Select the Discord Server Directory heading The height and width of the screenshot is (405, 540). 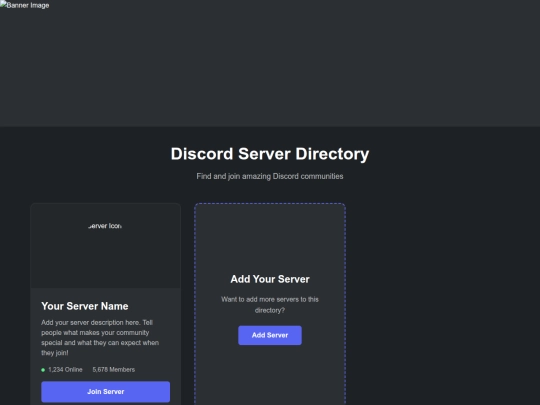pos(270,154)
